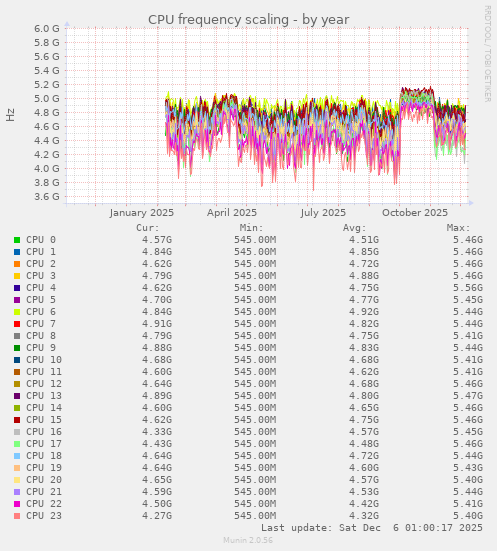
Task: Click CPU 6's average value 4.92G
Action: pos(364,312)
